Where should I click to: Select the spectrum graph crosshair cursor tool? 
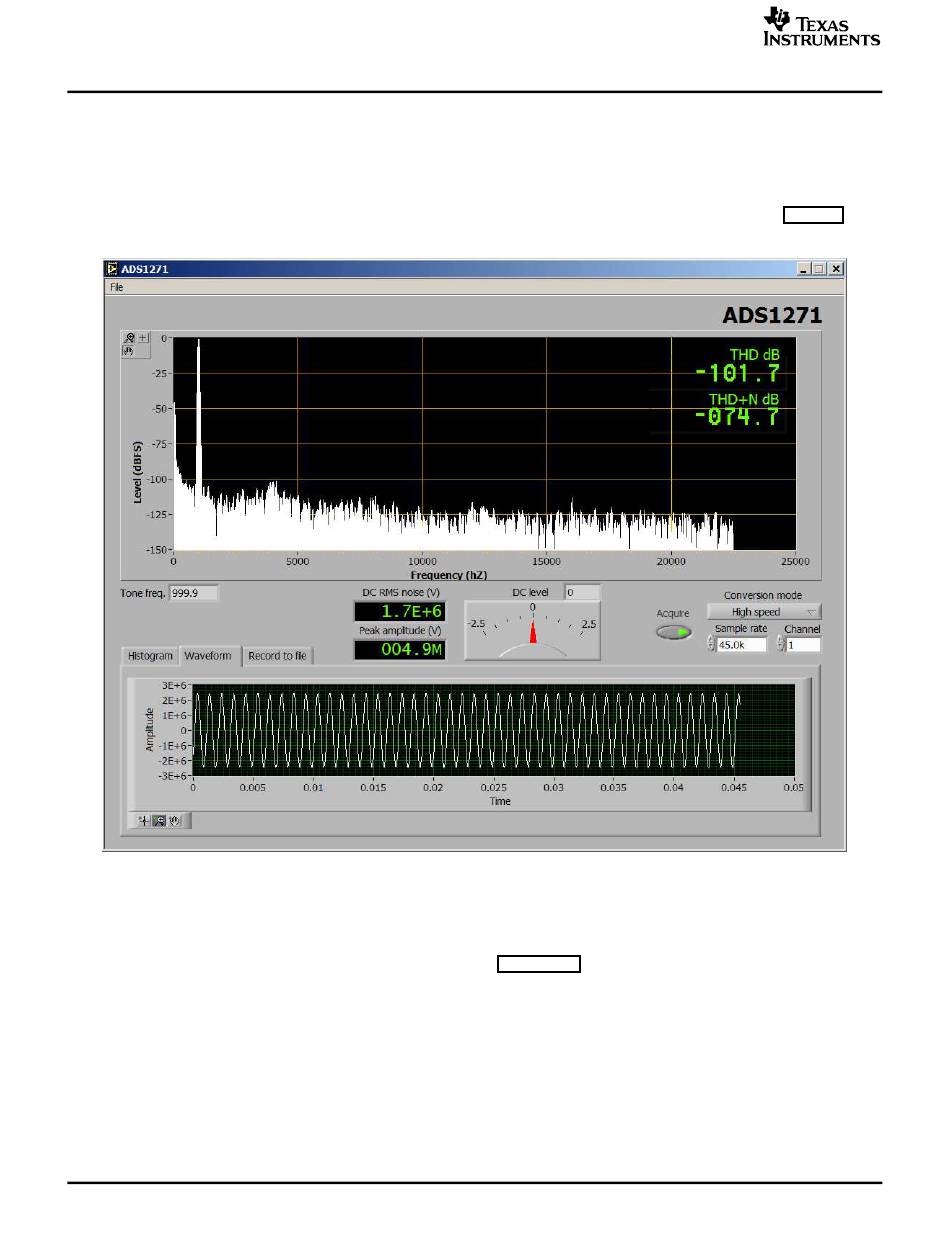[143, 338]
